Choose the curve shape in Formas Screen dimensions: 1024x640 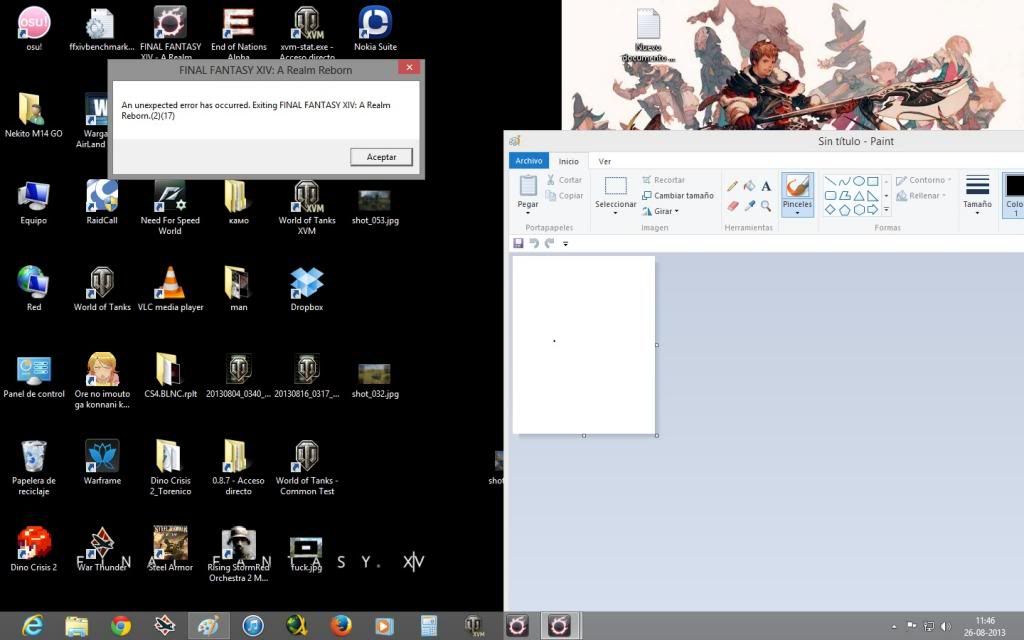[x=844, y=181]
